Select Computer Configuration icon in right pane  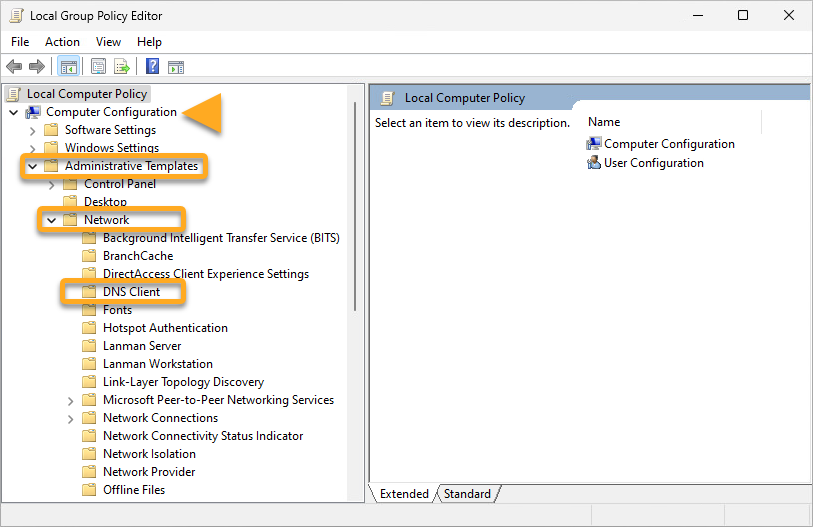tap(594, 144)
